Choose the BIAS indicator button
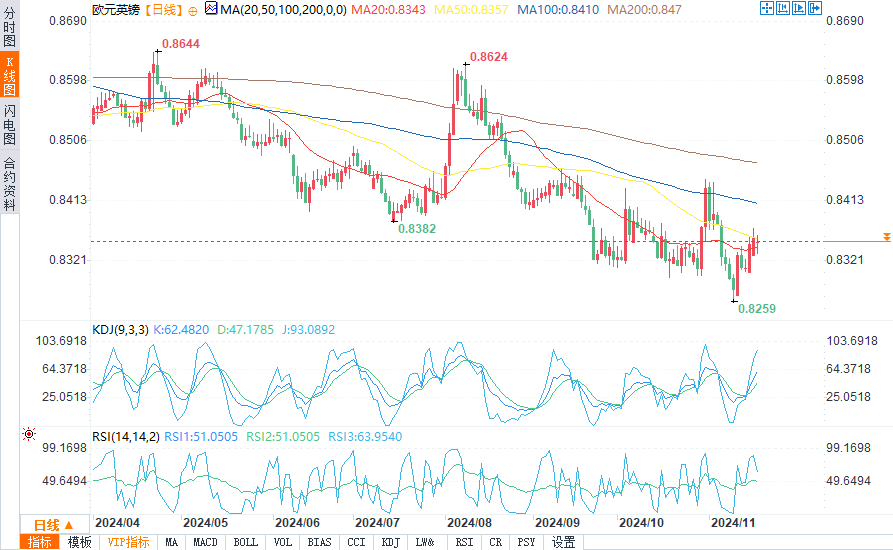The height and width of the screenshot is (550, 893). (x=319, y=542)
